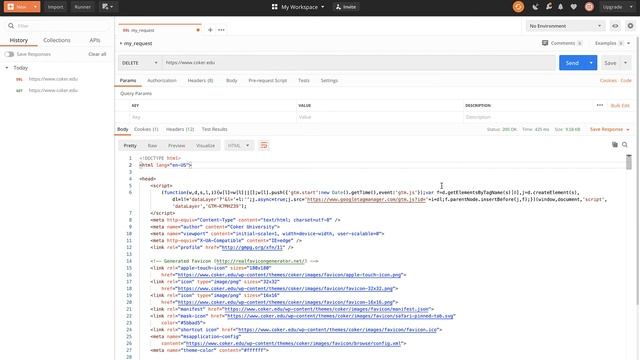Open the Upgrade dropdown
The height and width of the screenshot is (360, 640).
[x=618, y=7]
